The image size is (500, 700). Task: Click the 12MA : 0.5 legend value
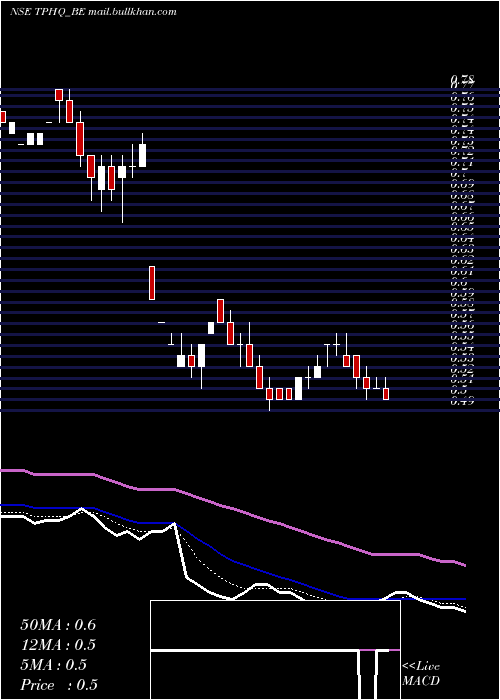58,645
